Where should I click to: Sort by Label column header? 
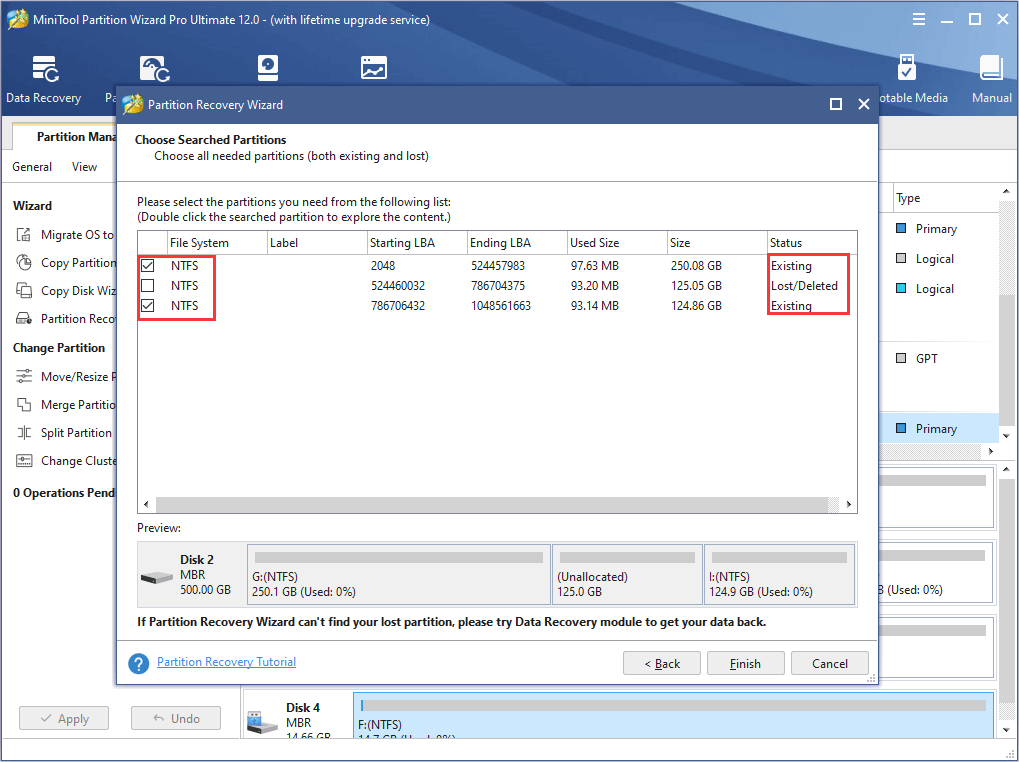317,243
